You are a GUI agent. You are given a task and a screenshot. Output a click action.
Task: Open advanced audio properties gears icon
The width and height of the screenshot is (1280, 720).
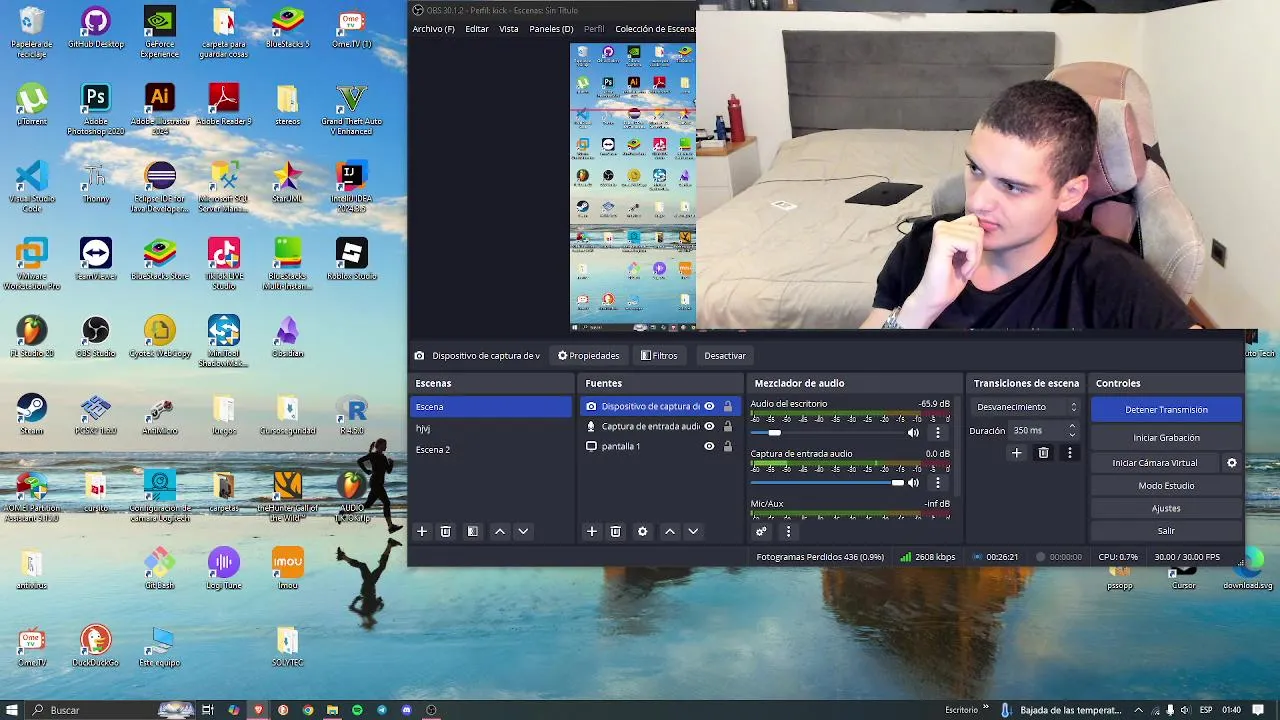(761, 532)
